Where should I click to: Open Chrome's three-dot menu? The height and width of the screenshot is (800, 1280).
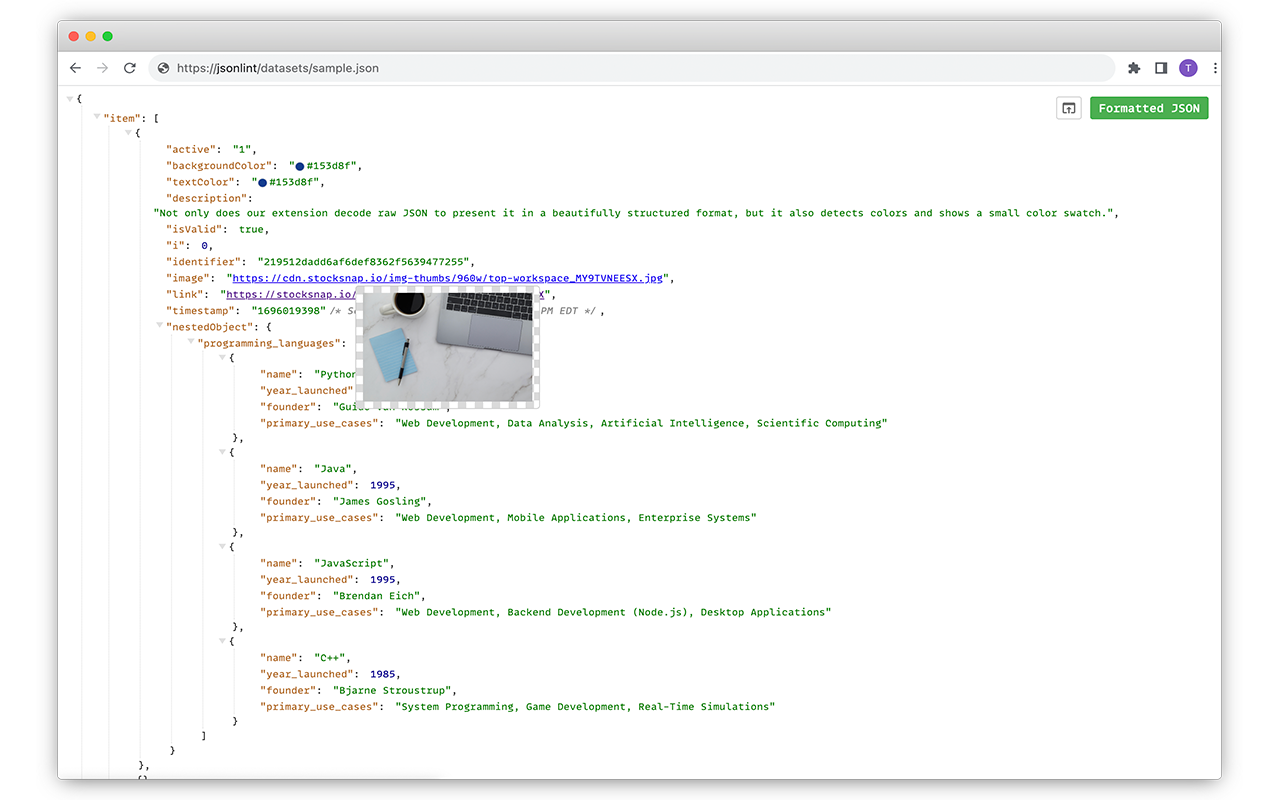[x=1215, y=68]
